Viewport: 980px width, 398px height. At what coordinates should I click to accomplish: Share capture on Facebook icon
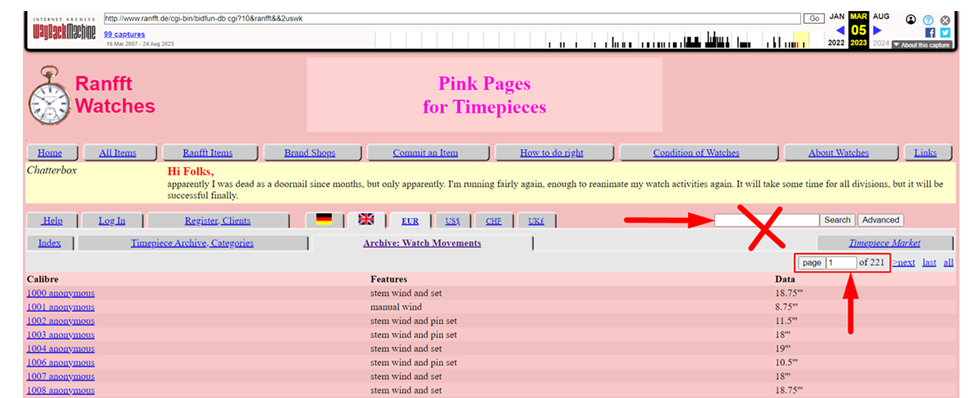pyautogui.click(x=930, y=32)
